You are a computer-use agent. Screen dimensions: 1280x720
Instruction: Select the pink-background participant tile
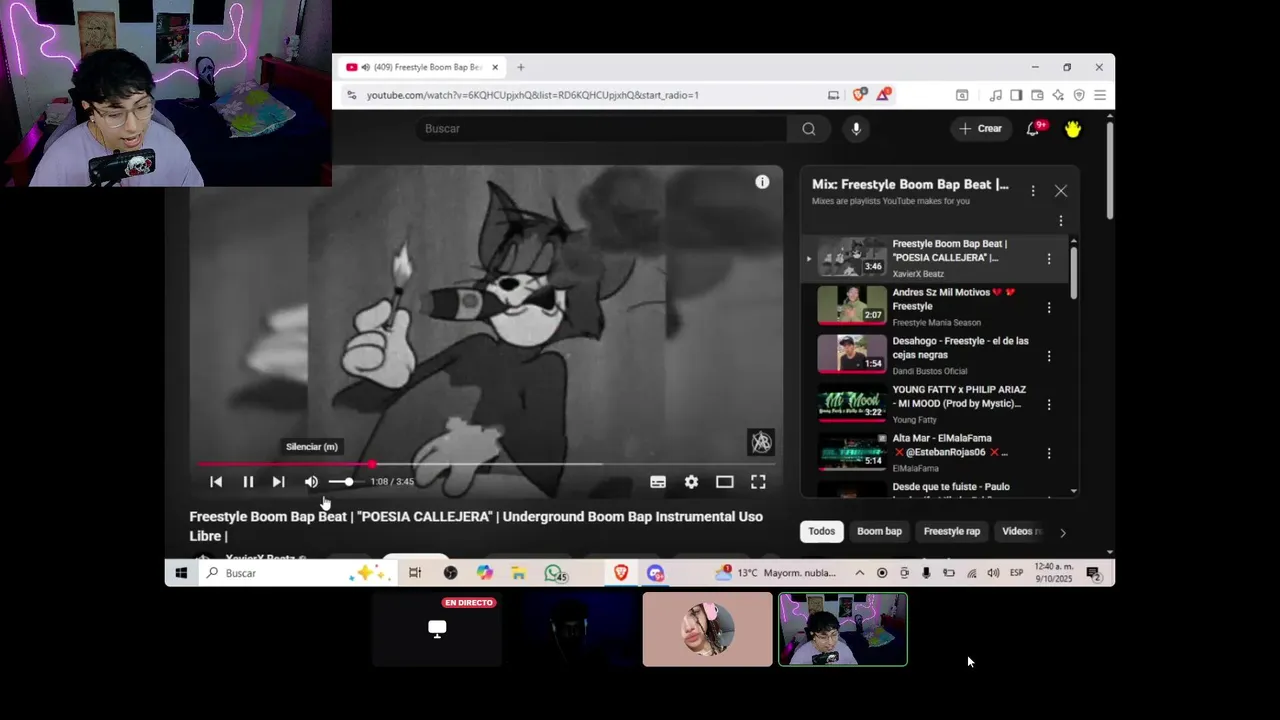point(708,629)
